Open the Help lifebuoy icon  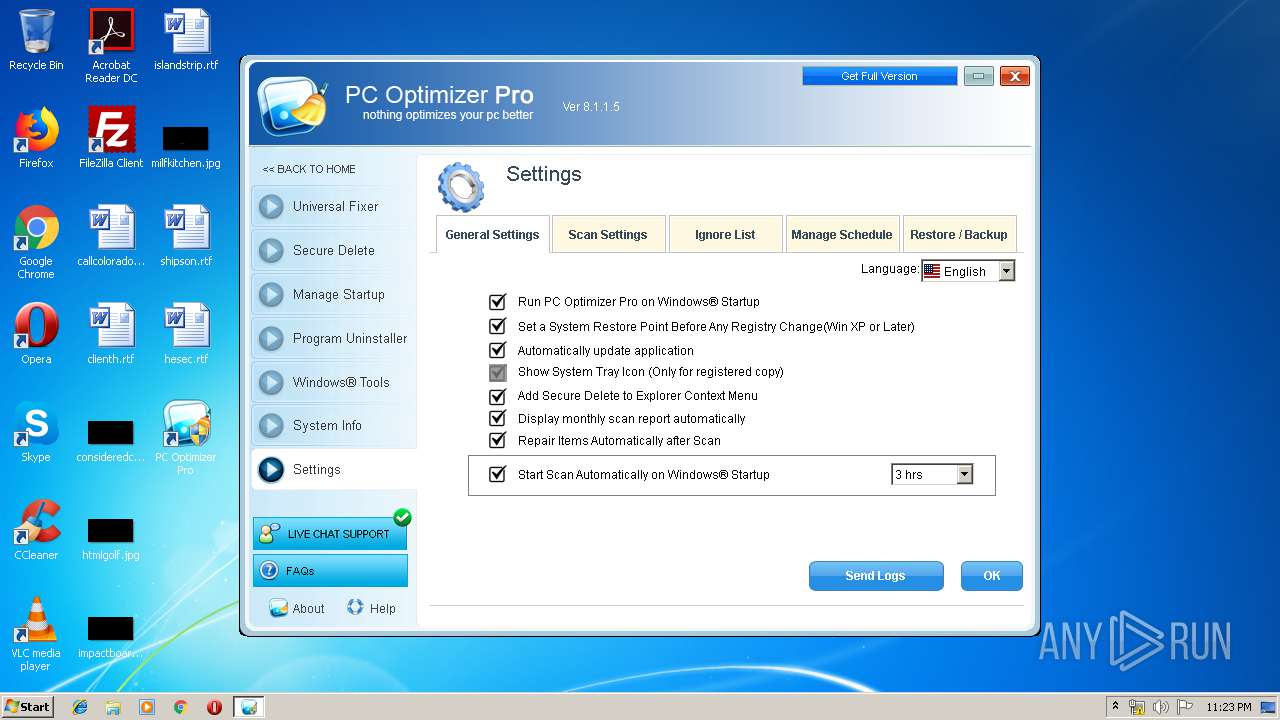[355, 607]
